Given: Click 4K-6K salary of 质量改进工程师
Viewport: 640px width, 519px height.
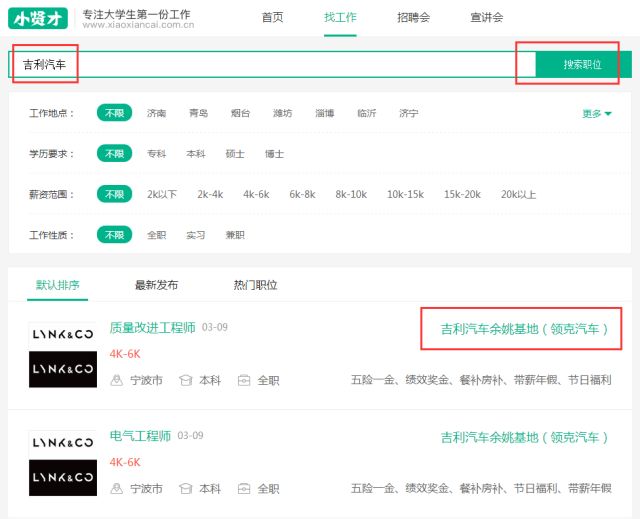Looking at the screenshot, I should pyautogui.click(x=125, y=354).
